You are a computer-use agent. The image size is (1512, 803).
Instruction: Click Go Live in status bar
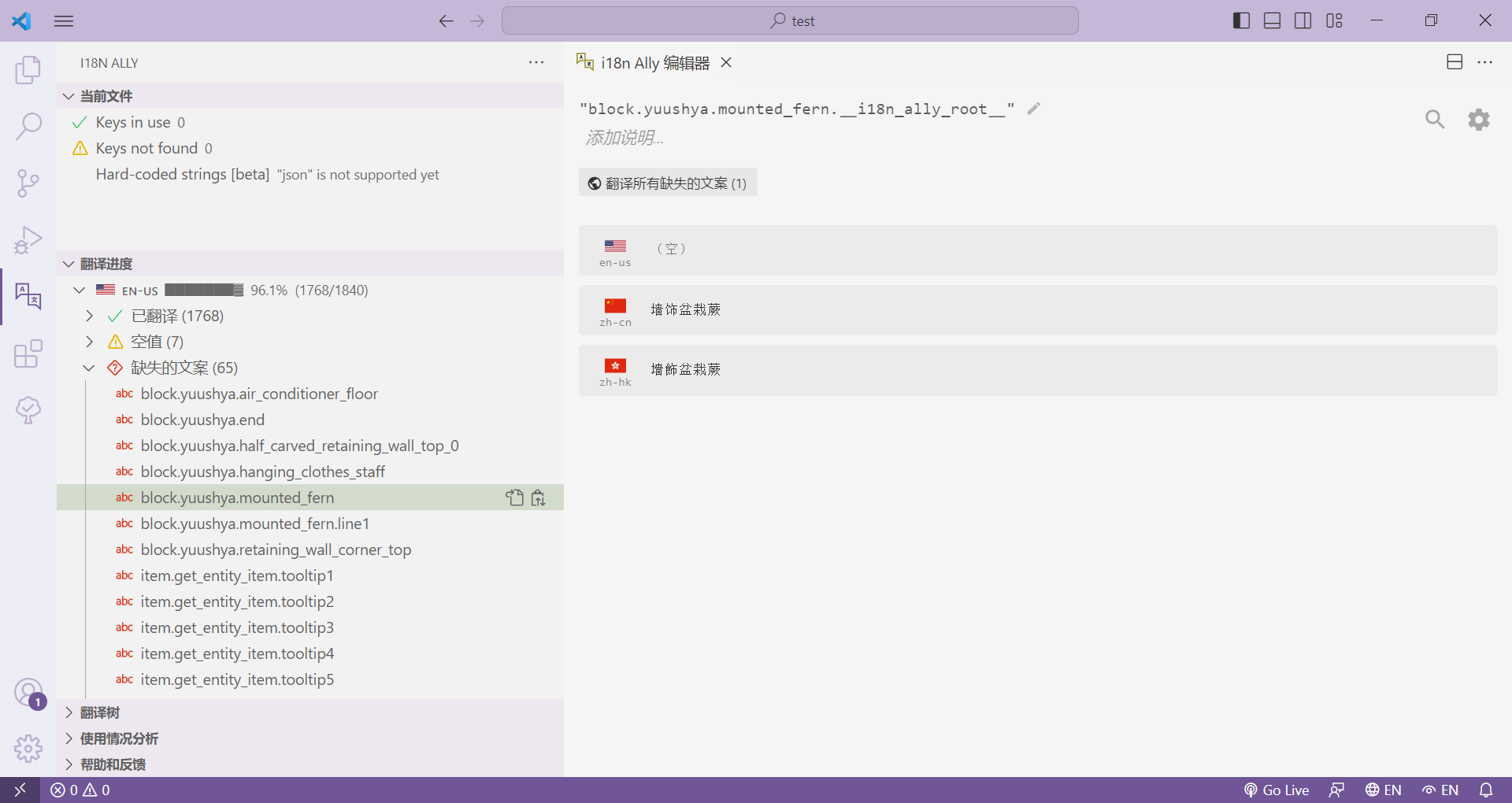pos(1277,790)
